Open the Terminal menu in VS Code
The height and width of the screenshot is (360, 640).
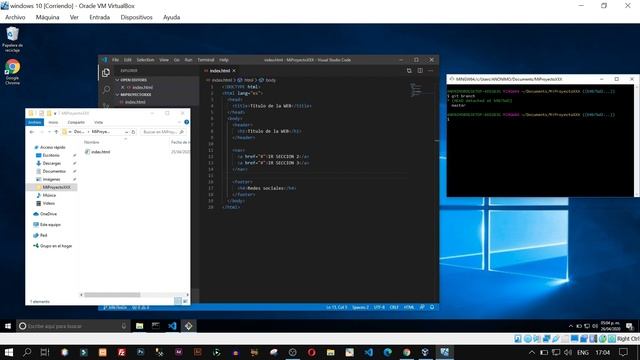(x=206, y=60)
